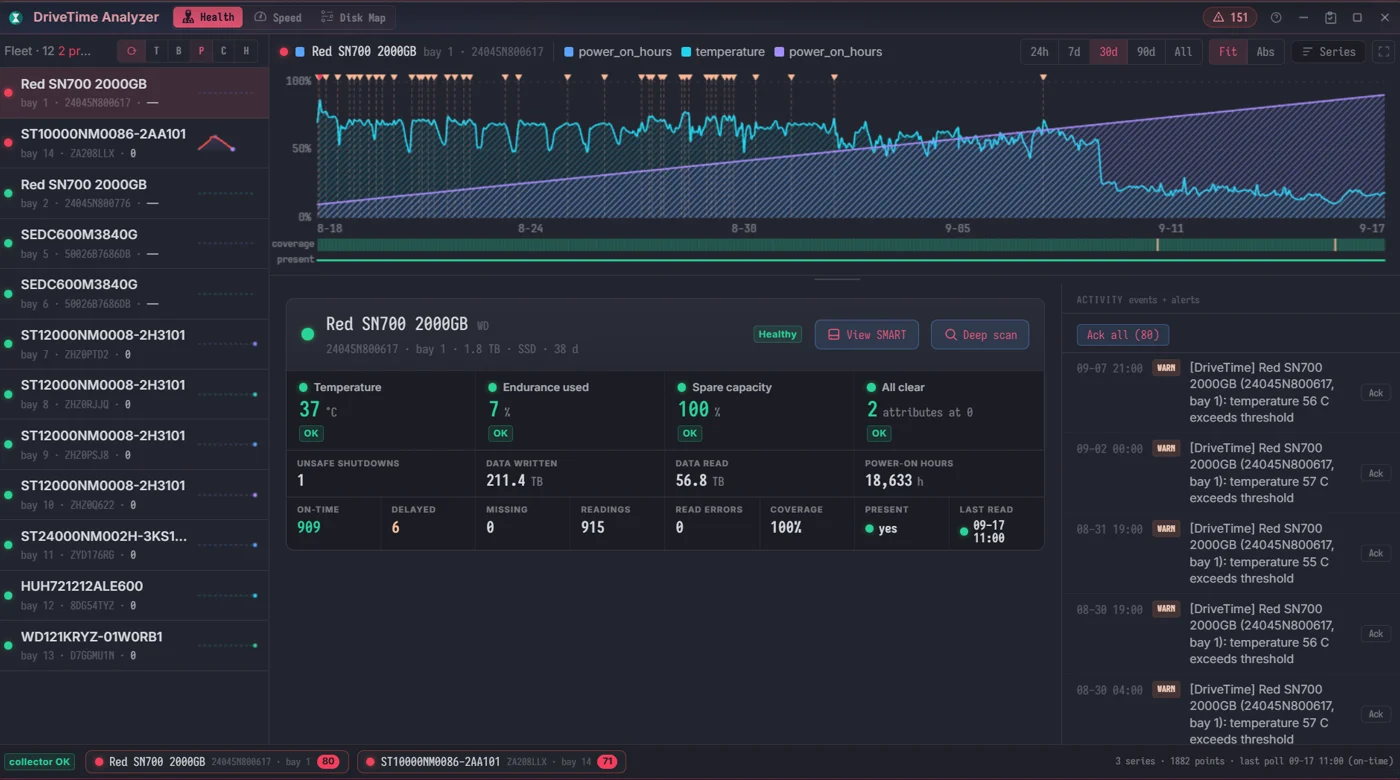Acknowledge the 08-31 19:00 warning
Image resolution: width=1400 pixels, height=780 pixels.
pyautogui.click(x=1376, y=553)
